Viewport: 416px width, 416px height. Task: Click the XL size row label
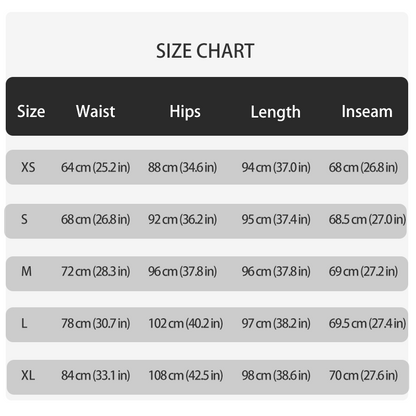coord(28,376)
